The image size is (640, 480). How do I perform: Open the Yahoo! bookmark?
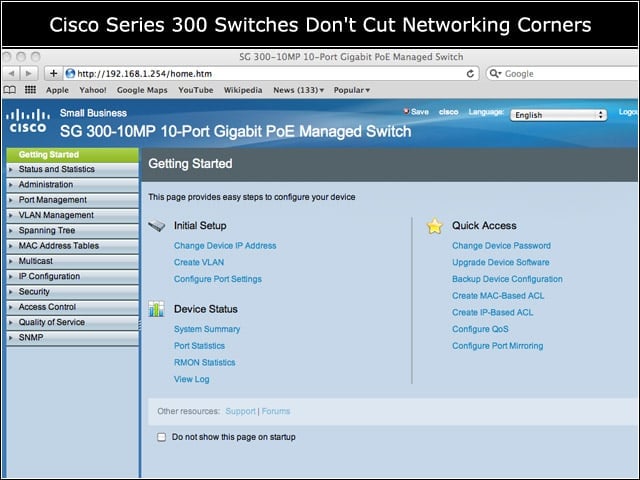point(93,90)
